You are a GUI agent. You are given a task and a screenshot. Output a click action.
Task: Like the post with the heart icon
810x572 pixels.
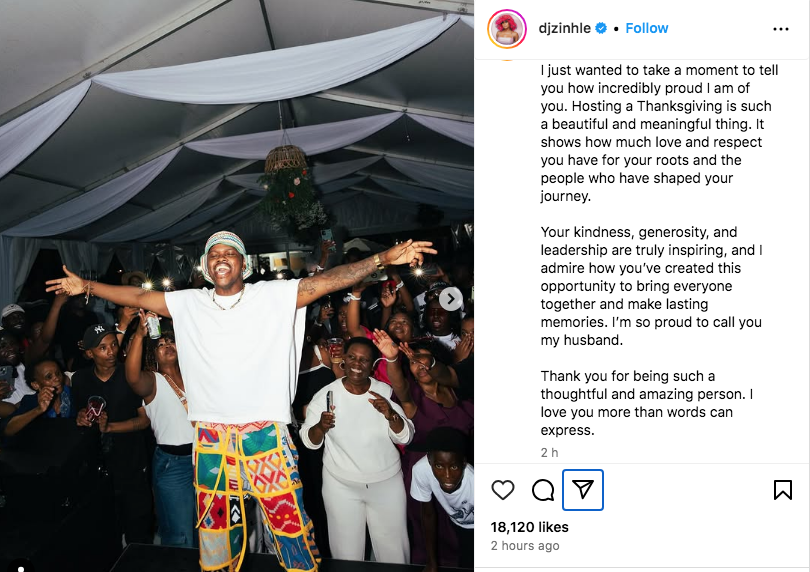coord(503,490)
